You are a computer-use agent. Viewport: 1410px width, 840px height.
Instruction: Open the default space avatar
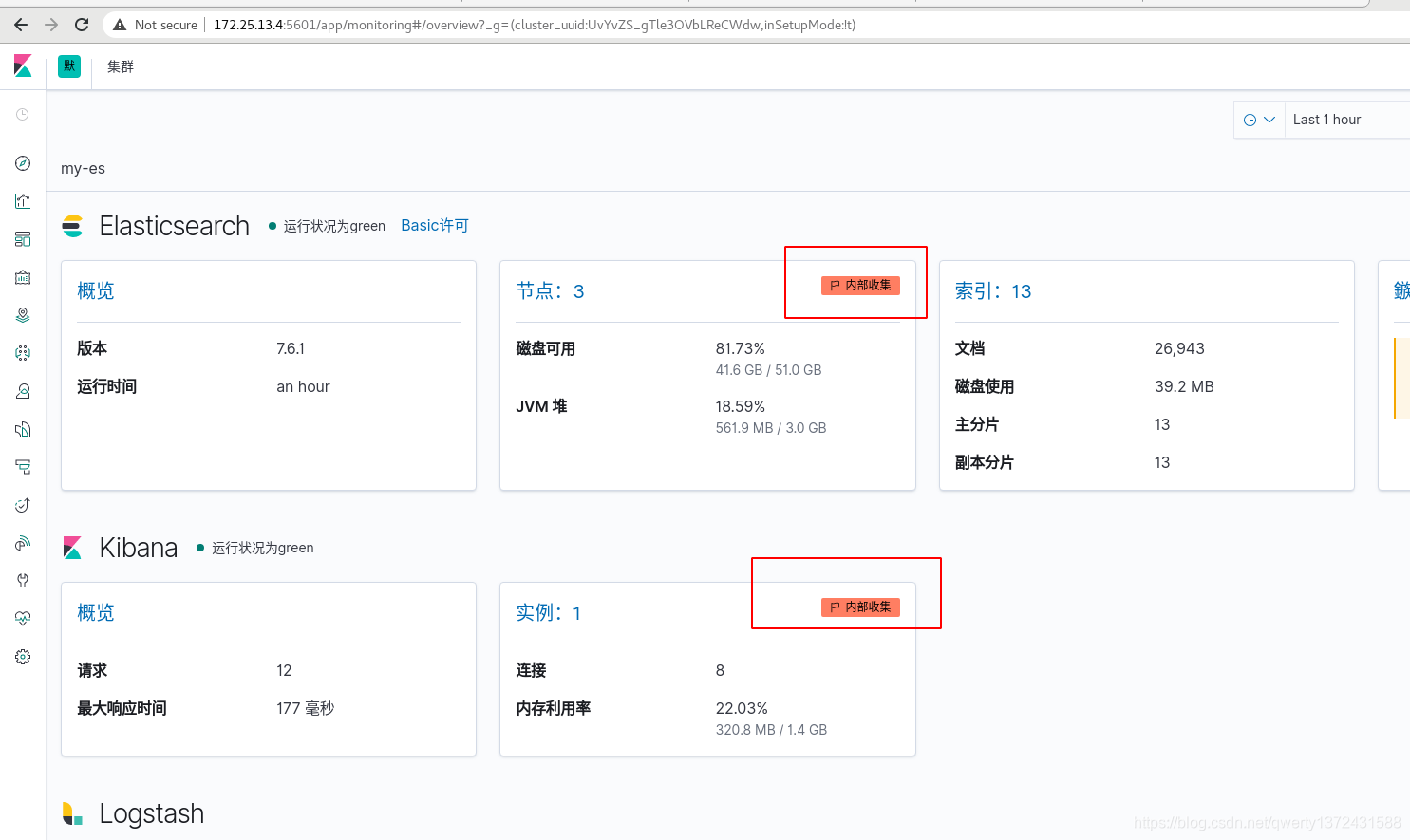[x=69, y=66]
